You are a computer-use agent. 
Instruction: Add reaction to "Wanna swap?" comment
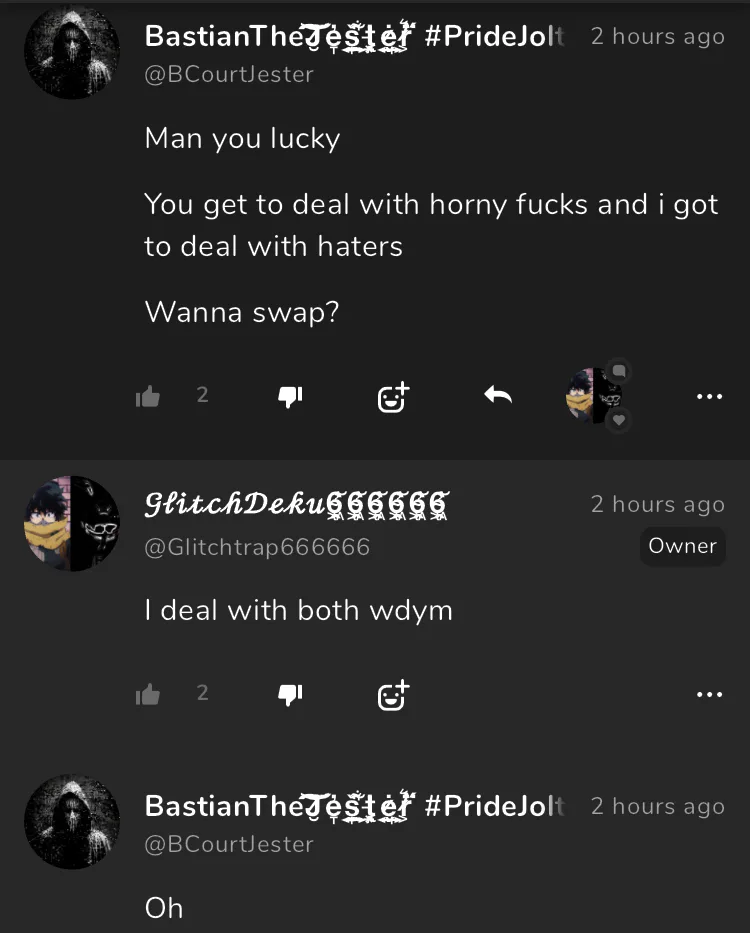[393, 397]
